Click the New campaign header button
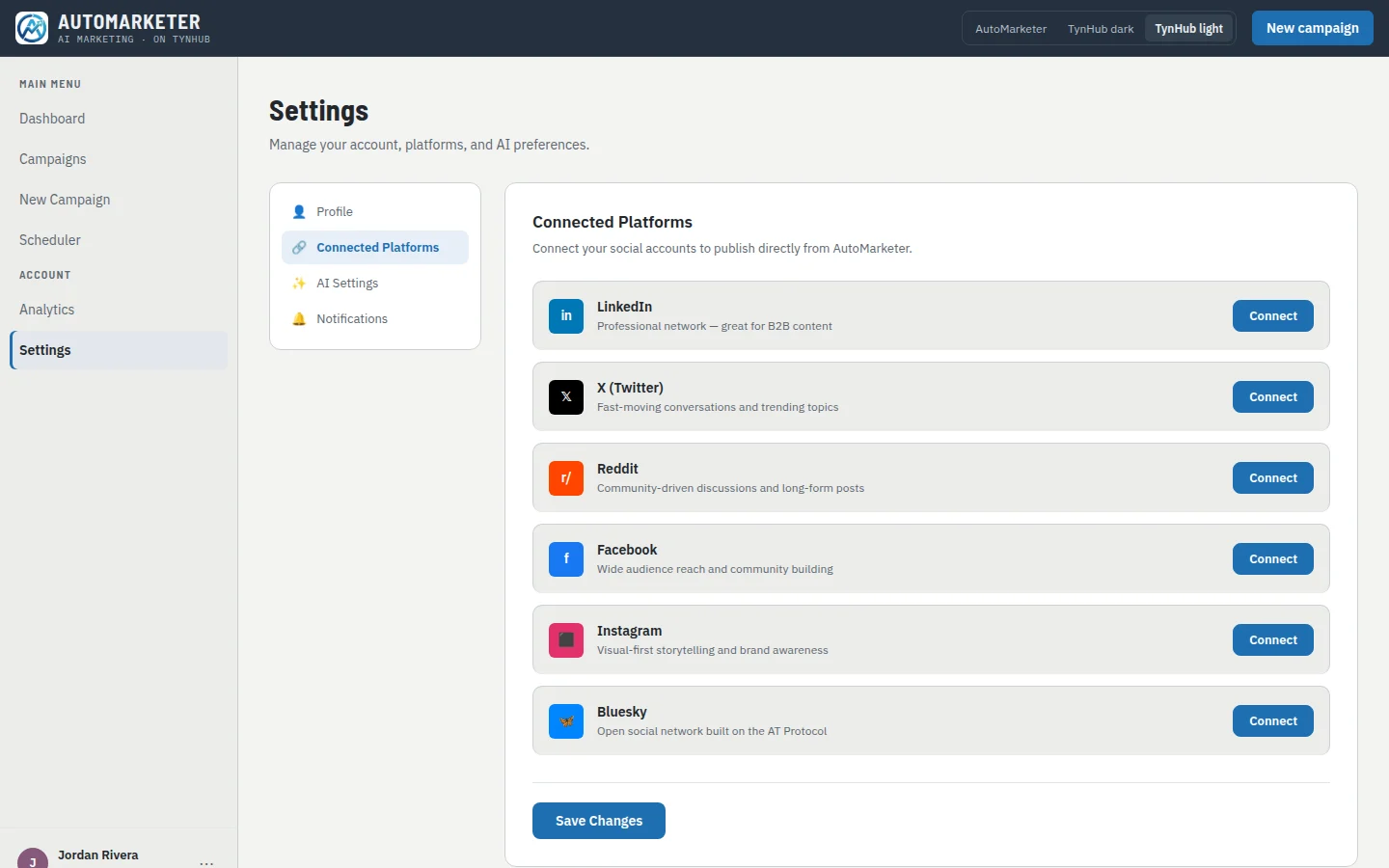Screen dimensions: 1389x868 [1313, 28]
